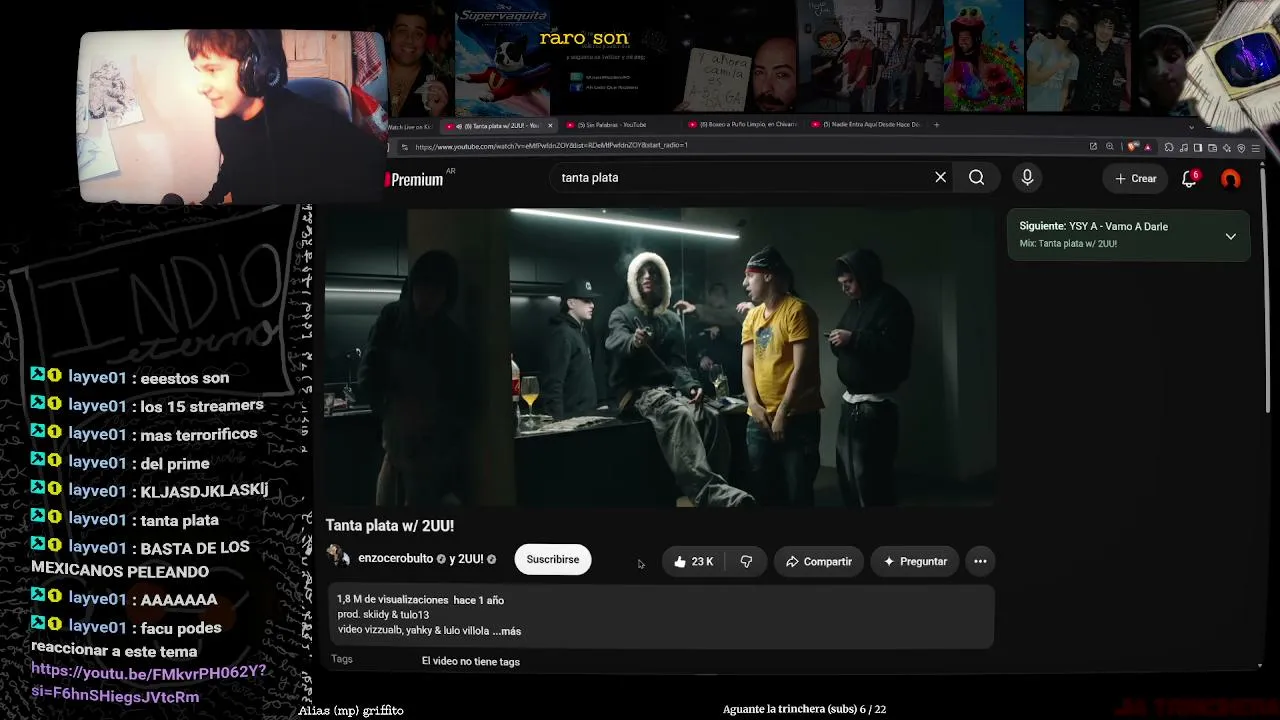Click chat message 'KLJASDJKLASKlj'
Screen dimensions: 1280x720
point(204,490)
